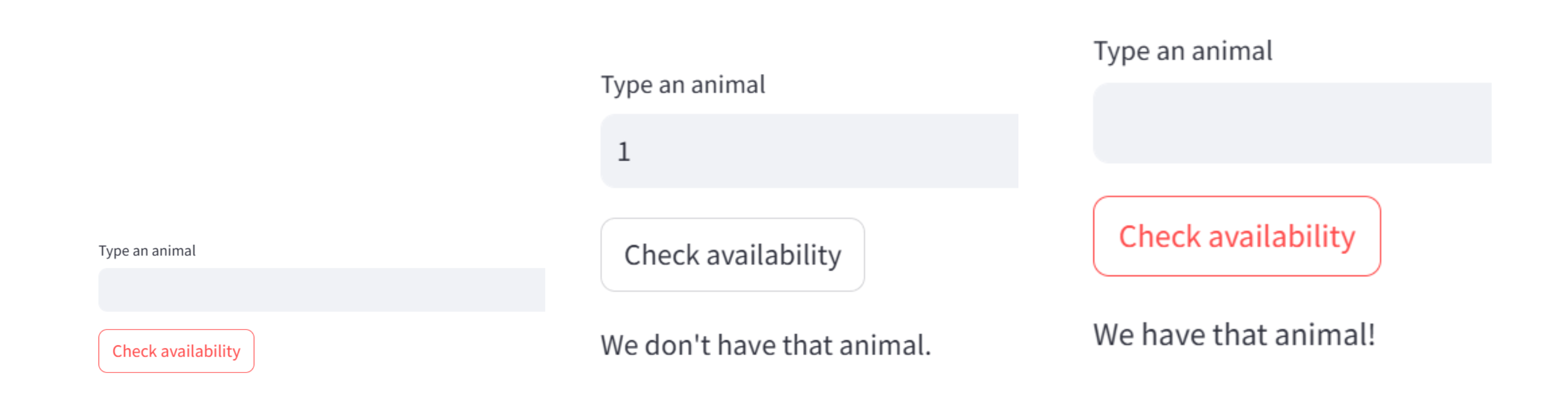Click the smallest "Type an animal" label
Screen dimensions: 1568x398
[147, 251]
